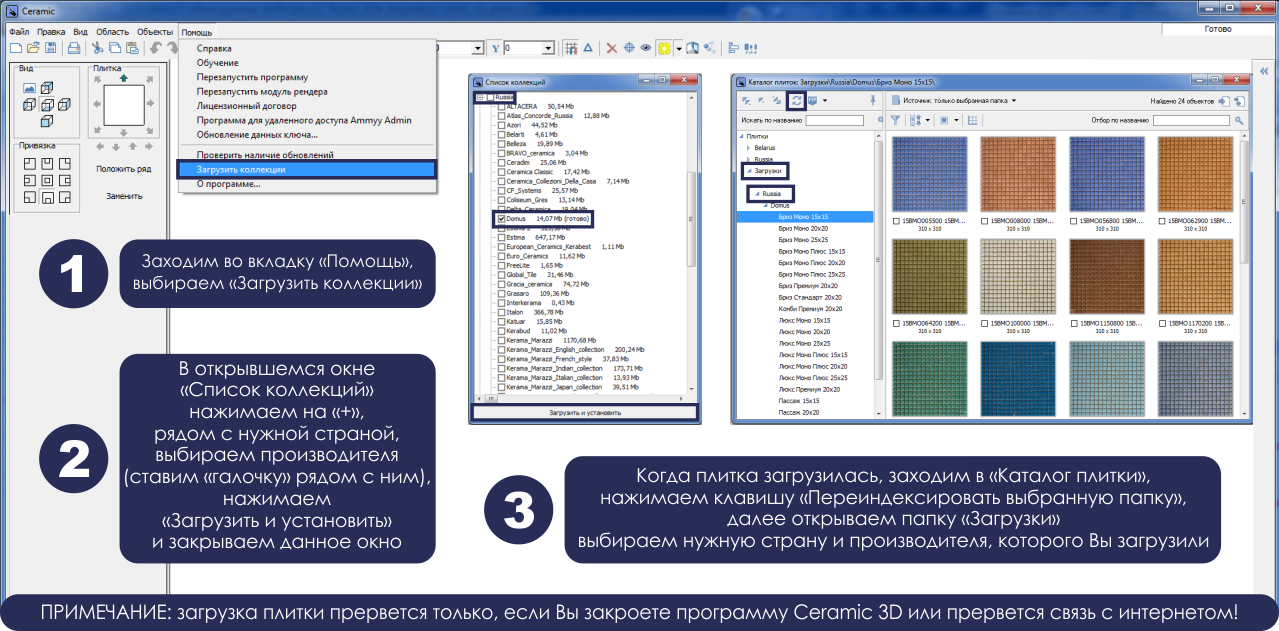Select 'Загрузить коллекции' from Help menu
Image resolution: width=1279 pixels, height=631 pixels.
click(x=241, y=170)
